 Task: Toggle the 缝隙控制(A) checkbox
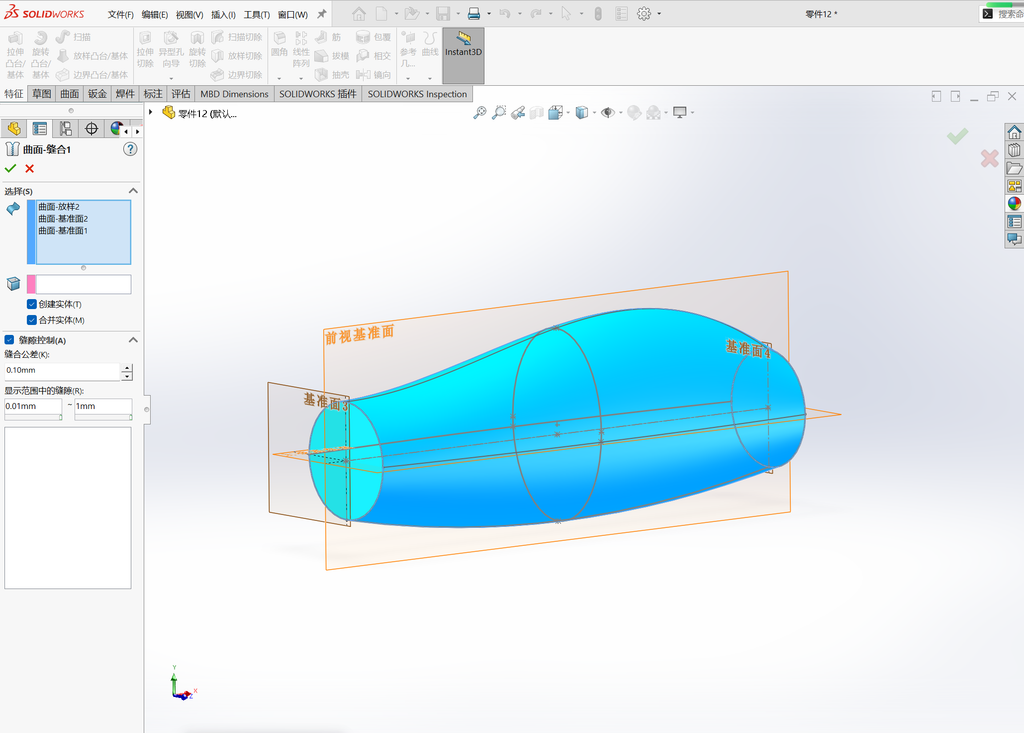tap(9, 340)
